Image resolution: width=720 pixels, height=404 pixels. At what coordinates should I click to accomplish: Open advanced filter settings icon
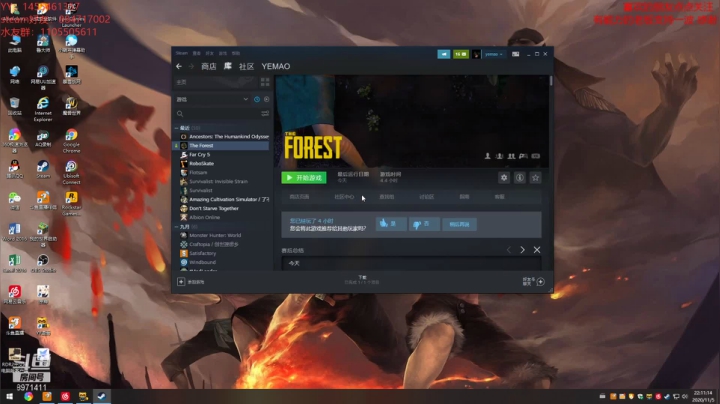click(x=265, y=113)
